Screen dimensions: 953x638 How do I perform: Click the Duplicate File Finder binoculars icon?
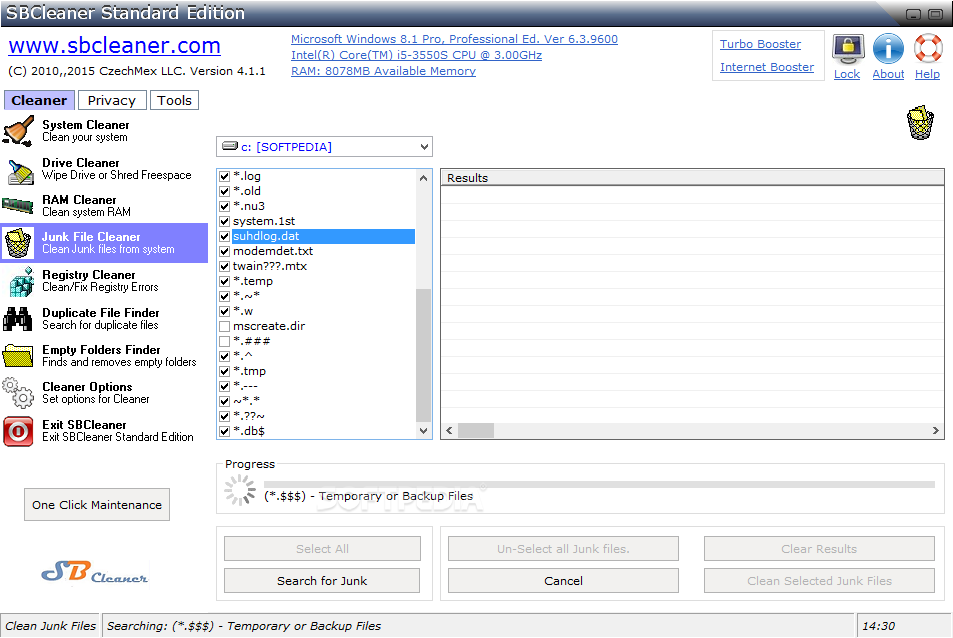coord(18,318)
